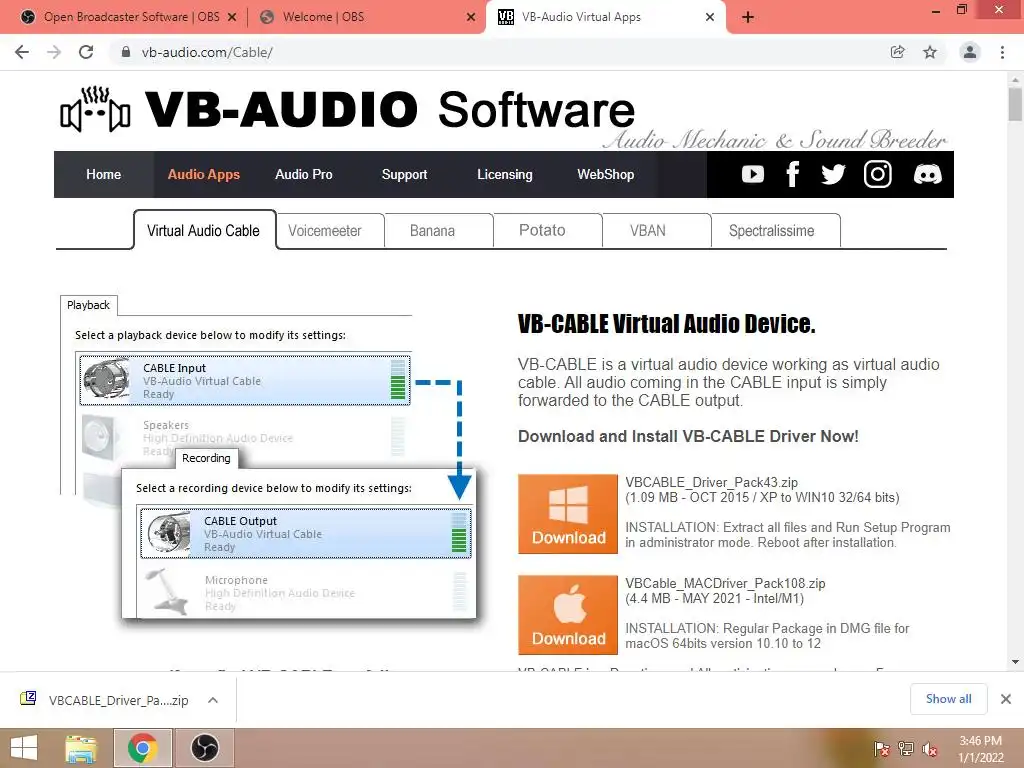
Task: Click the VB-Audio speaker logo
Action: pos(95,109)
